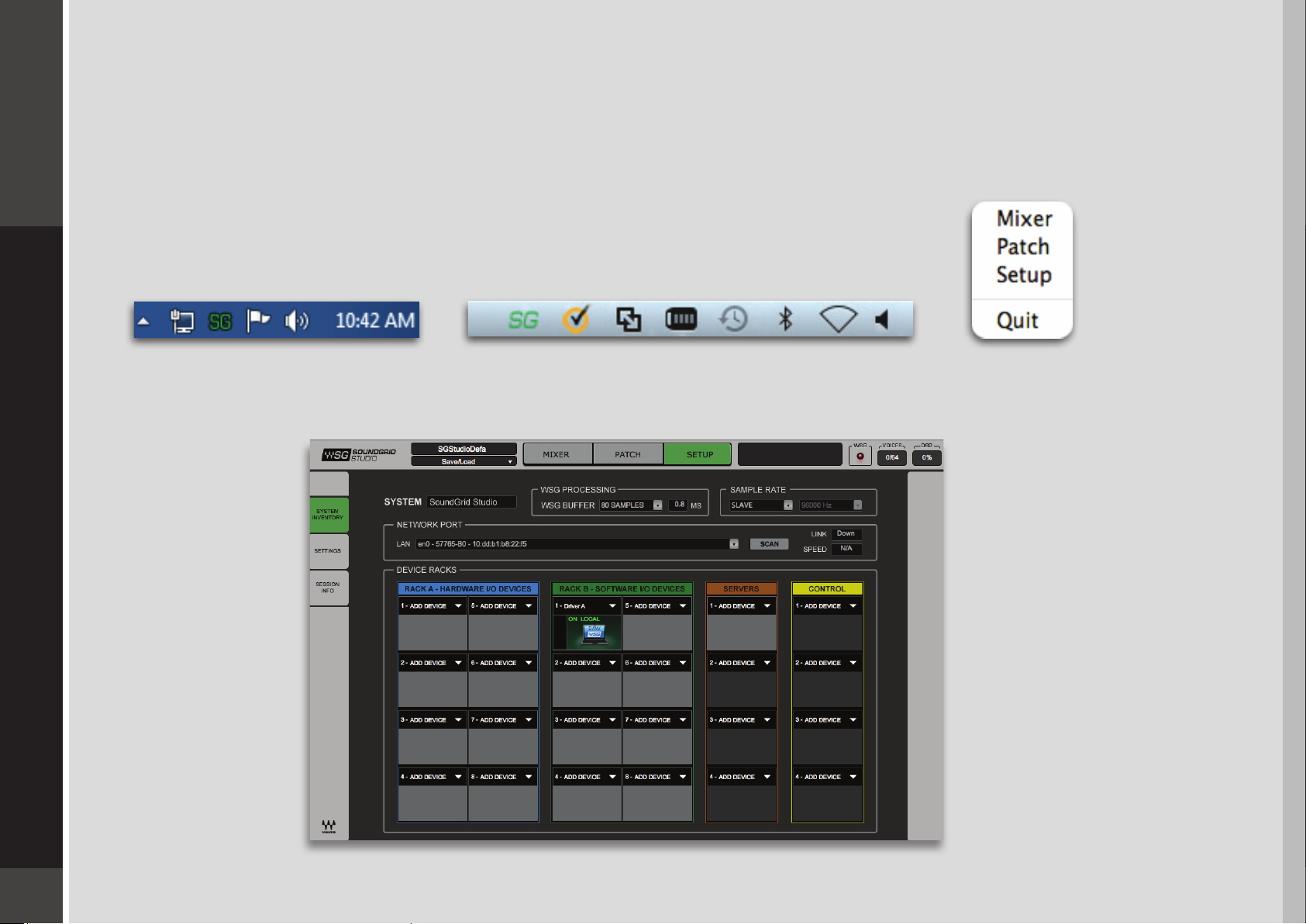
Task: Click the Bluetooth menu bar icon
Action: tap(785, 319)
